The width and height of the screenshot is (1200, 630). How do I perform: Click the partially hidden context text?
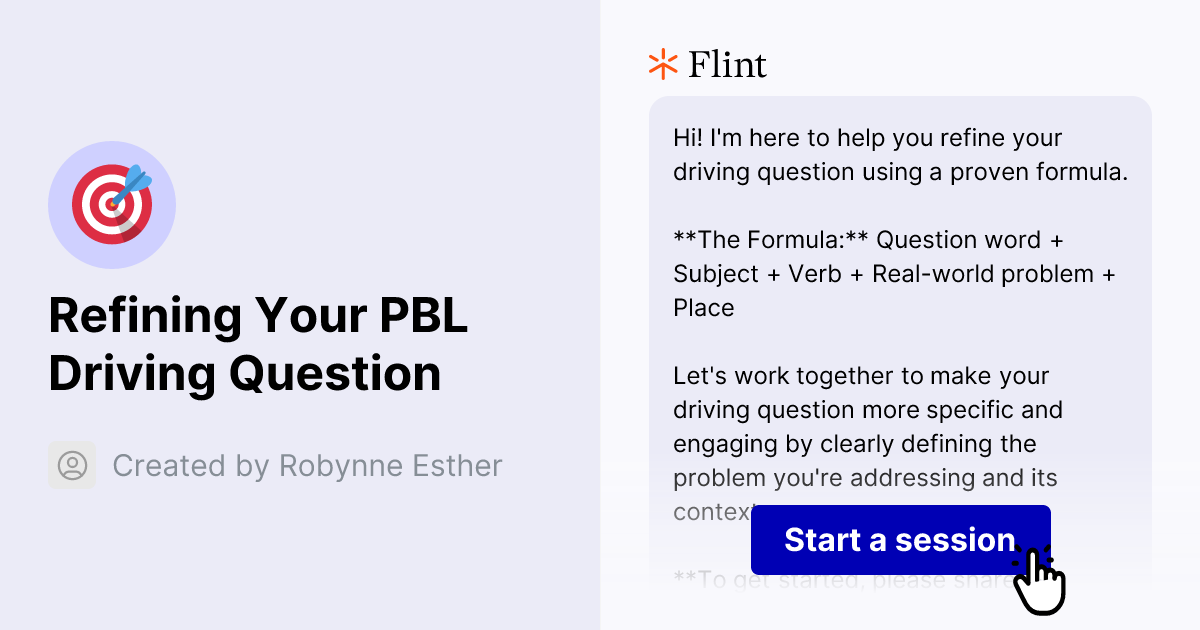coord(703,511)
